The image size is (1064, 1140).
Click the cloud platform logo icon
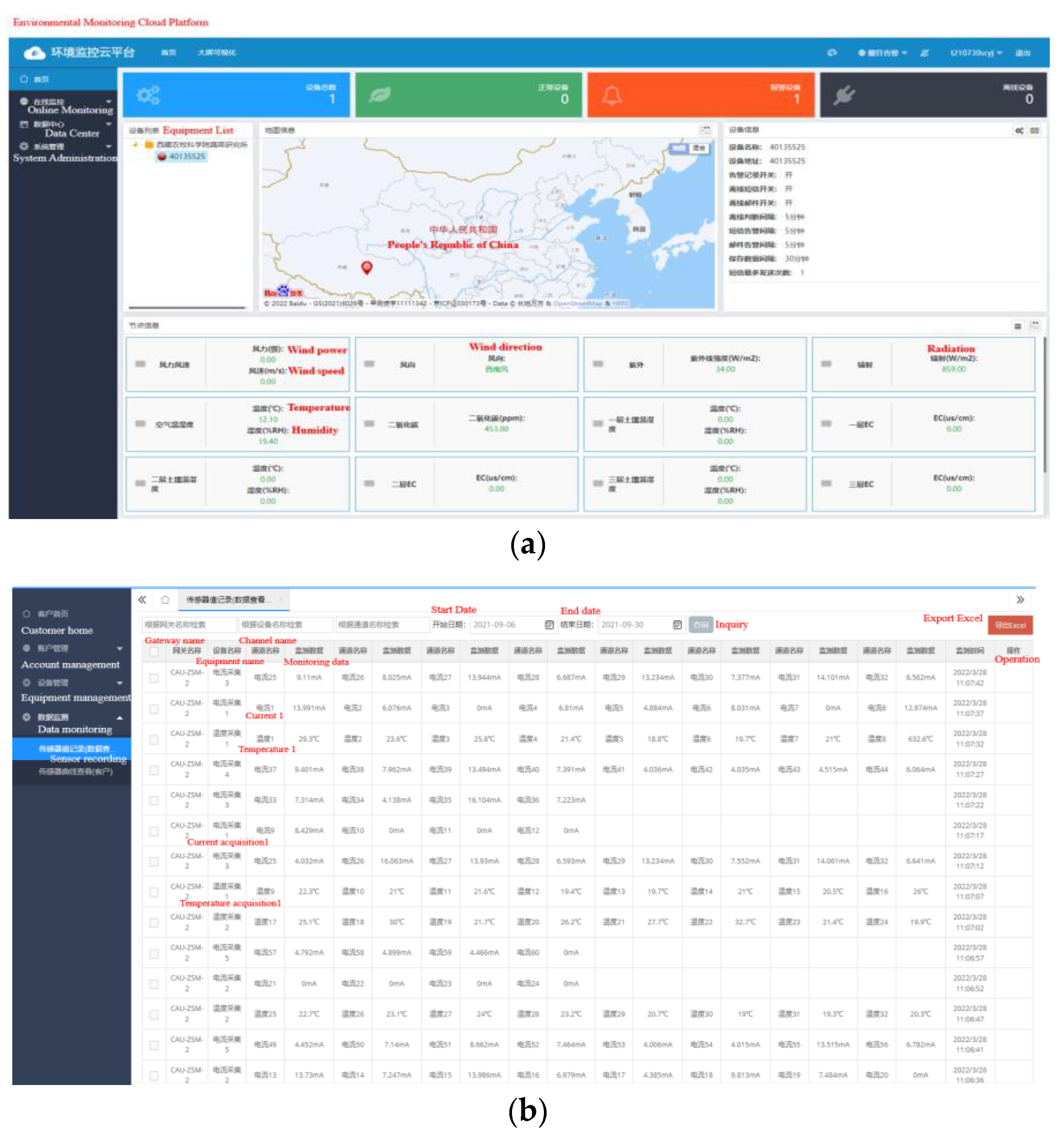[34, 53]
